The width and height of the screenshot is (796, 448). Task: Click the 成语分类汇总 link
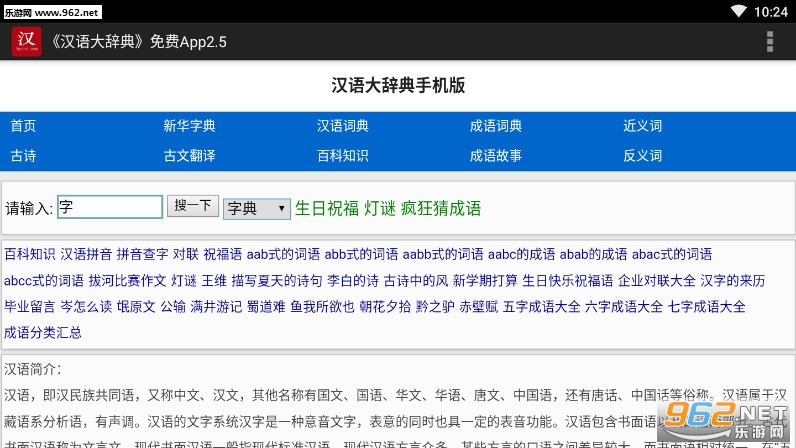click(x=43, y=332)
